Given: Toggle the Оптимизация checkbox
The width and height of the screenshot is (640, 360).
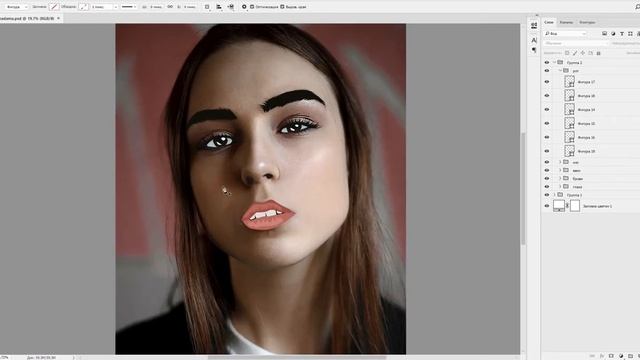Looking at the screenshot, I should [252, 7].
